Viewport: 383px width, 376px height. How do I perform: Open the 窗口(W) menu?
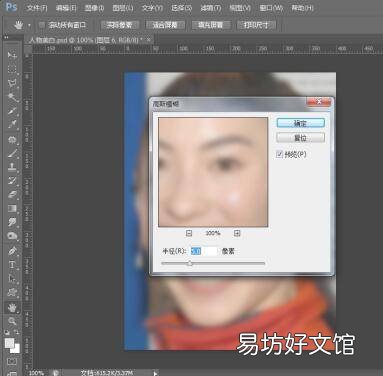click(271, 8)
